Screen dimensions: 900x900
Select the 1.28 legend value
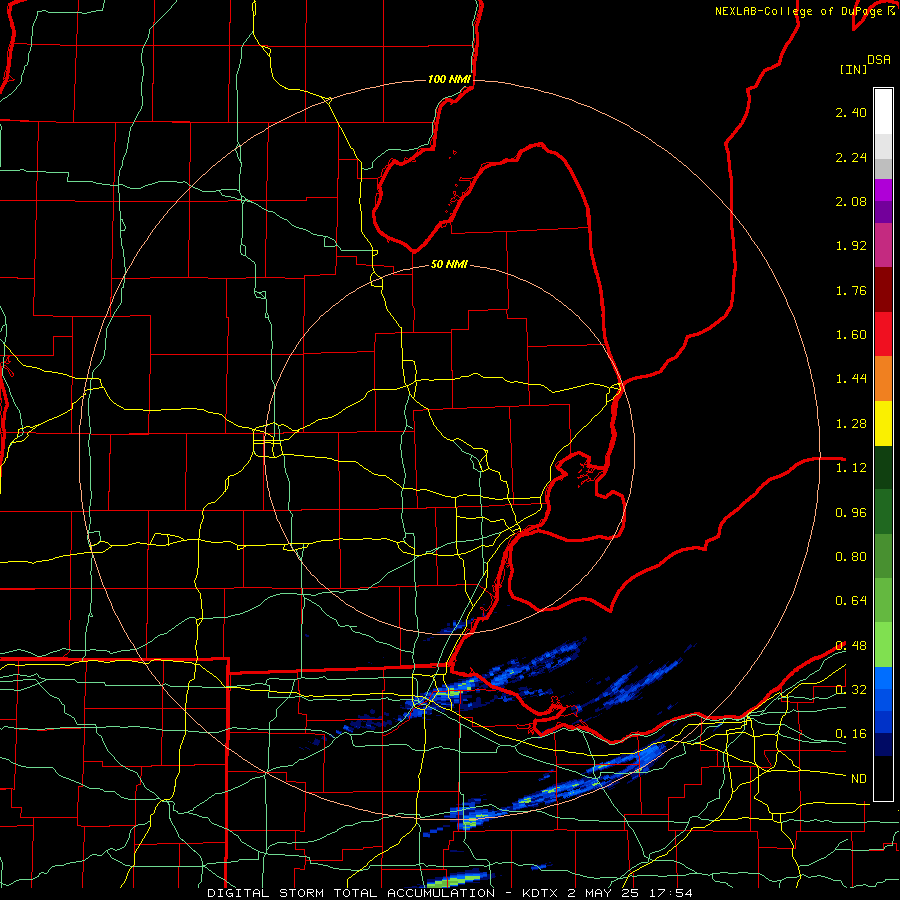pos(851,424)
